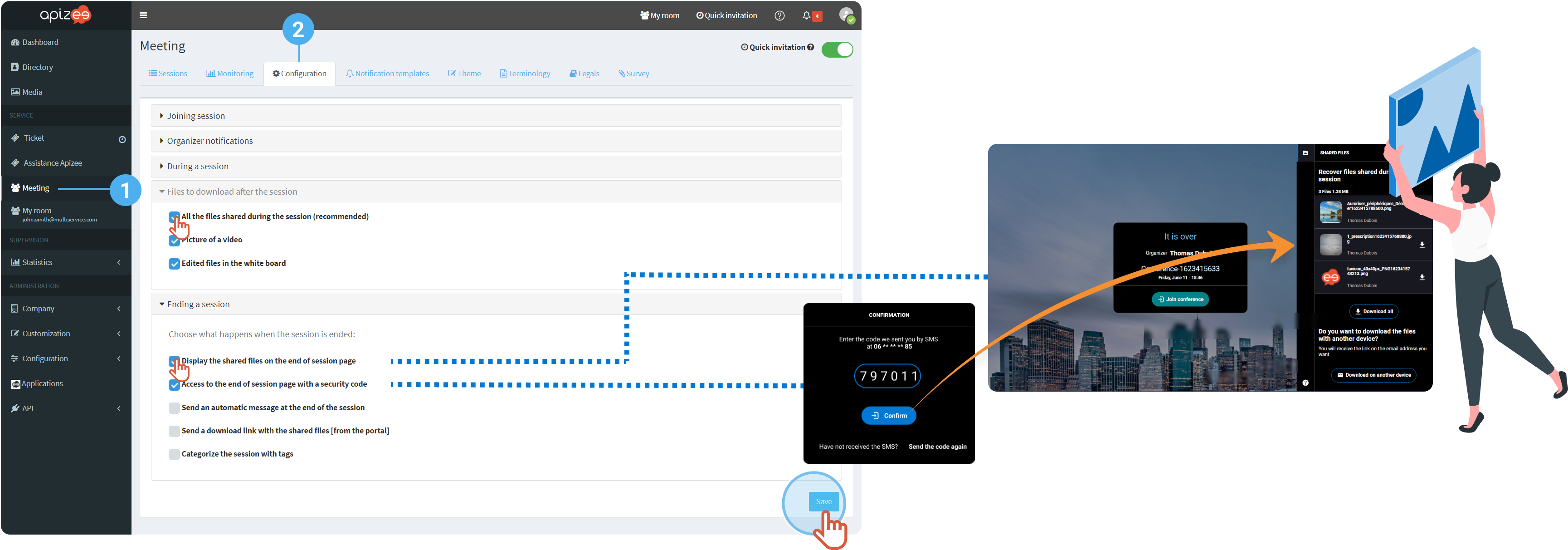Click the help icon at bottom of shared files panel
1568x550 pixels.
[1305, 383]
